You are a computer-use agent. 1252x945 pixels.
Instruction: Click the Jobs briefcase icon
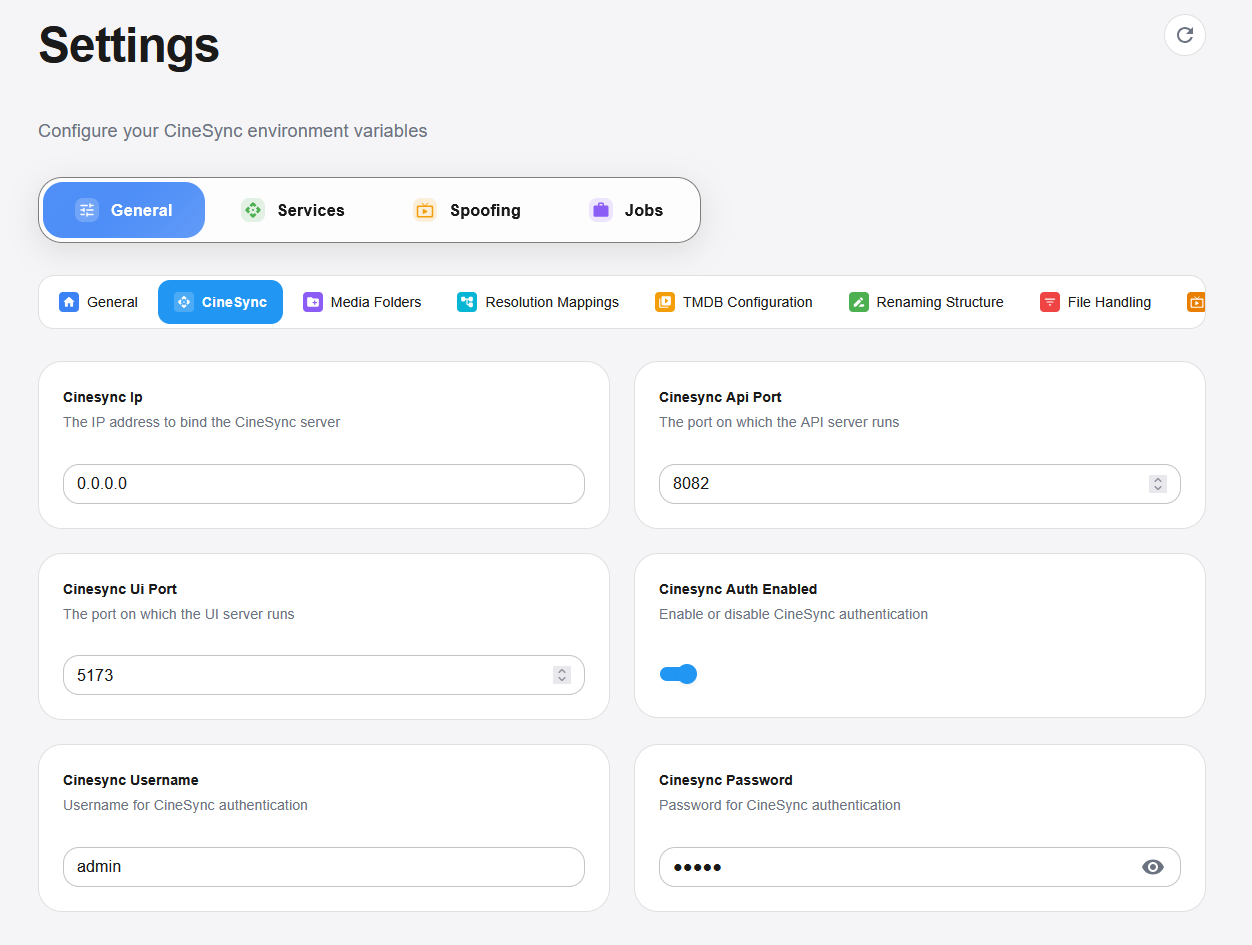[600, 210]
